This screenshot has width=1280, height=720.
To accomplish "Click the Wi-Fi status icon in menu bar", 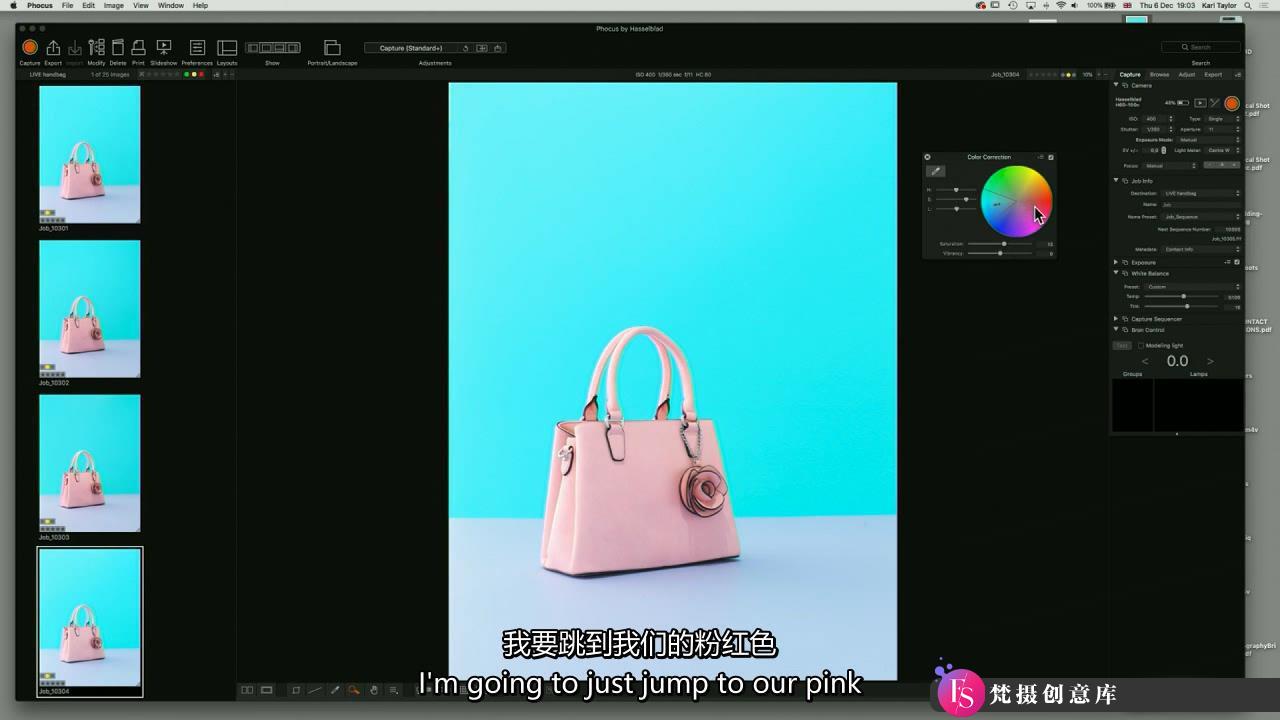I will coord(1061,5).
